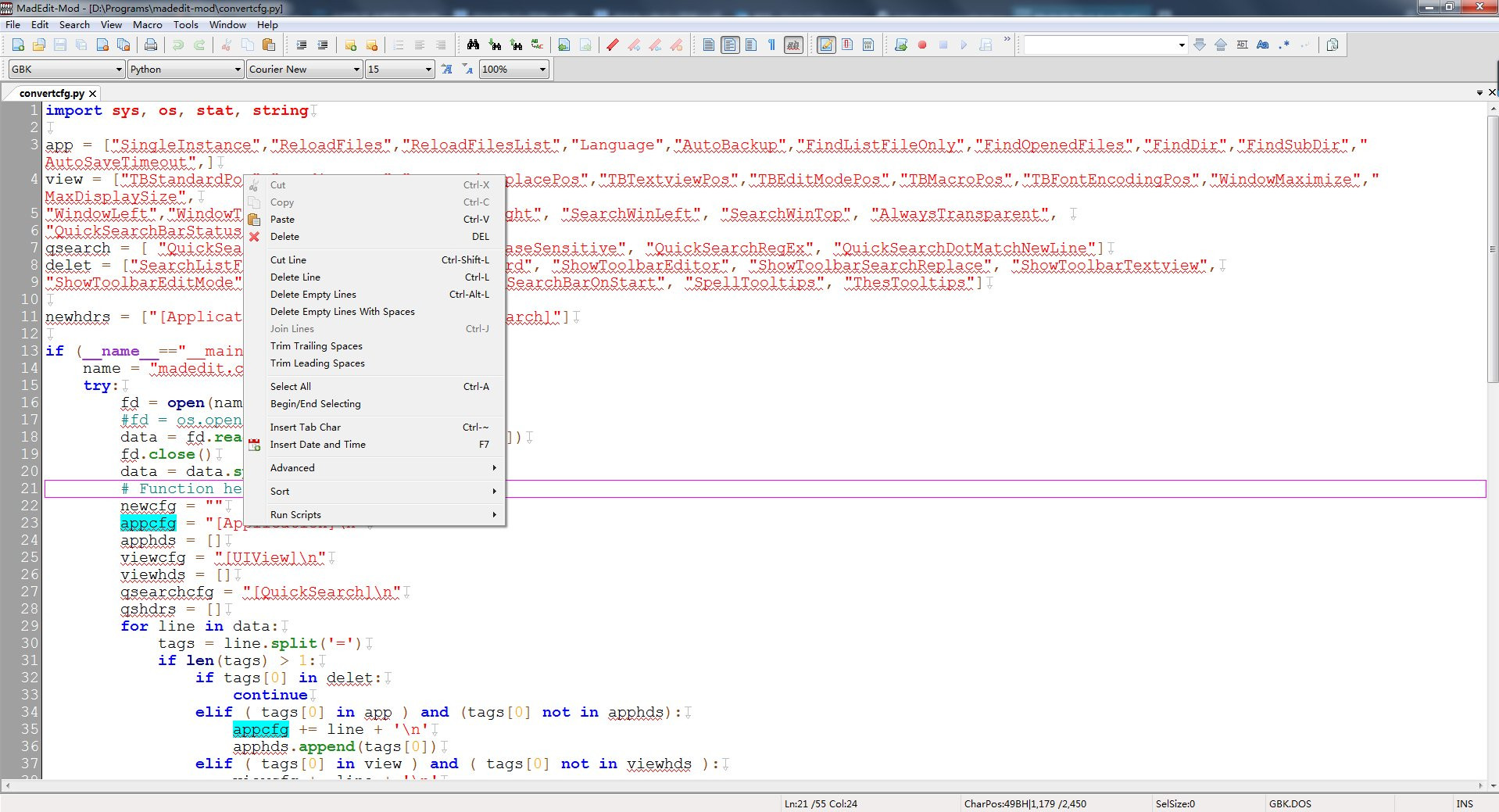This screenshot has width=1499, height=812.
Task: Expand the macro toolbar overflow chevron
Action: pos(1007,39)
